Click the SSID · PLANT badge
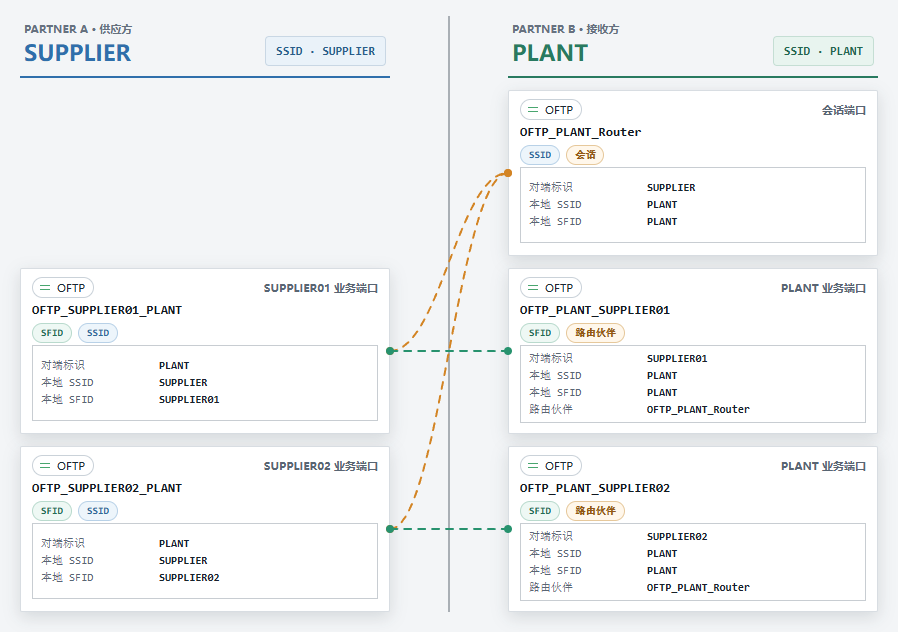The width and height of the screenshot is (898, 632). [823, 51]
